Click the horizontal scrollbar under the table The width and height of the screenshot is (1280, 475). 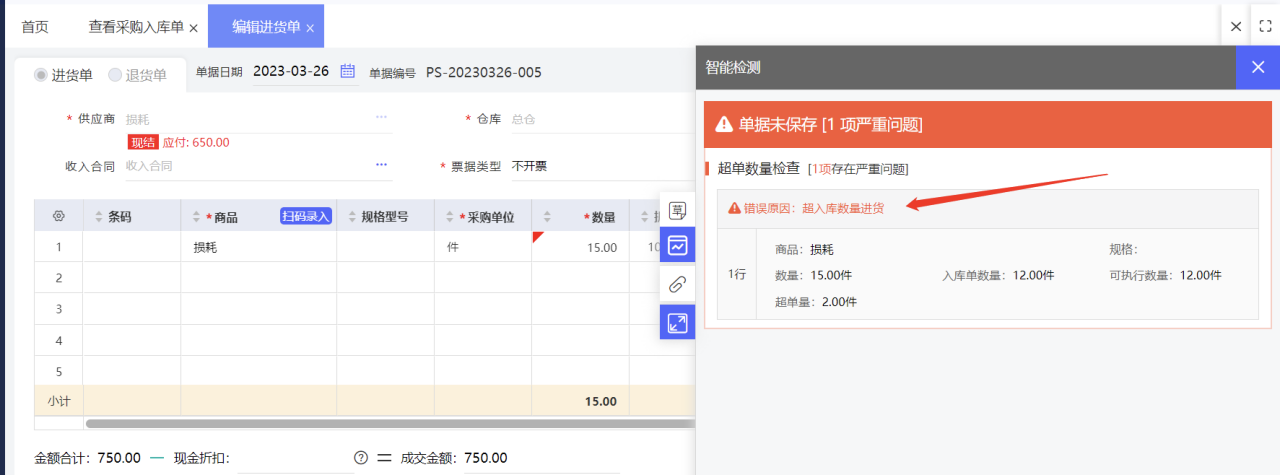pyautogui.click(x=390, y=423)
